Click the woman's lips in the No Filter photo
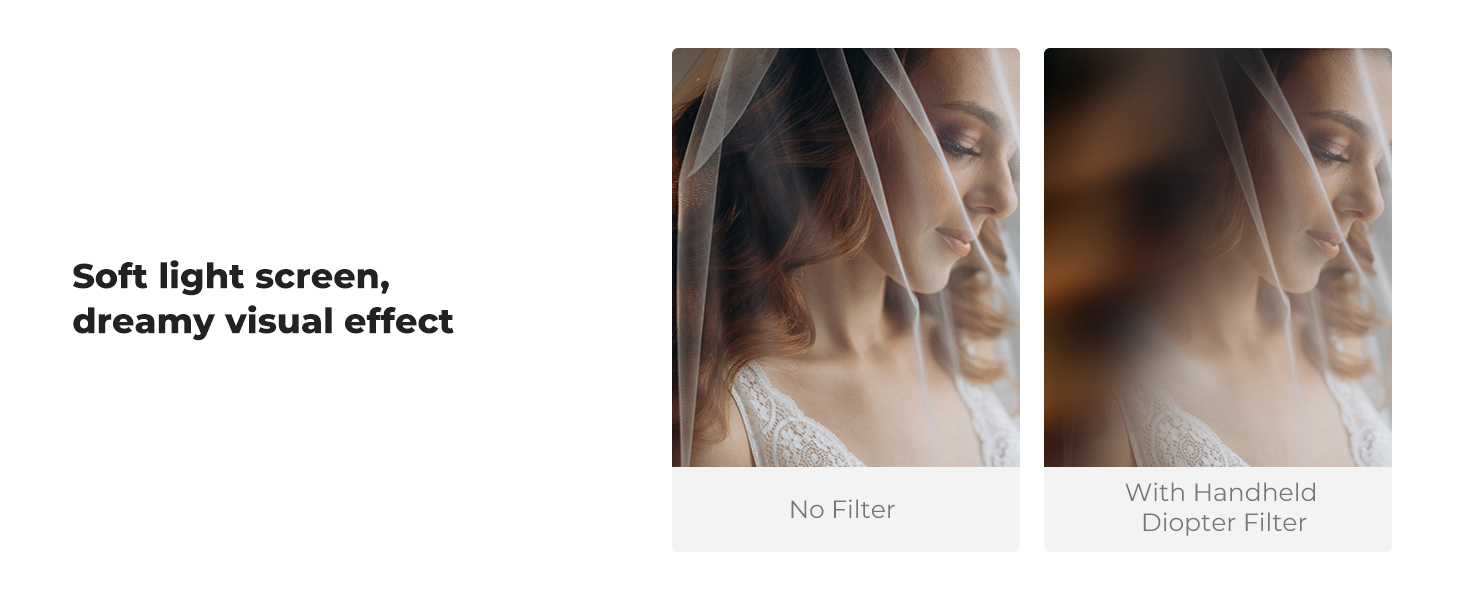The width and height of the screenshot is (1464, 600). pos(955,241)
